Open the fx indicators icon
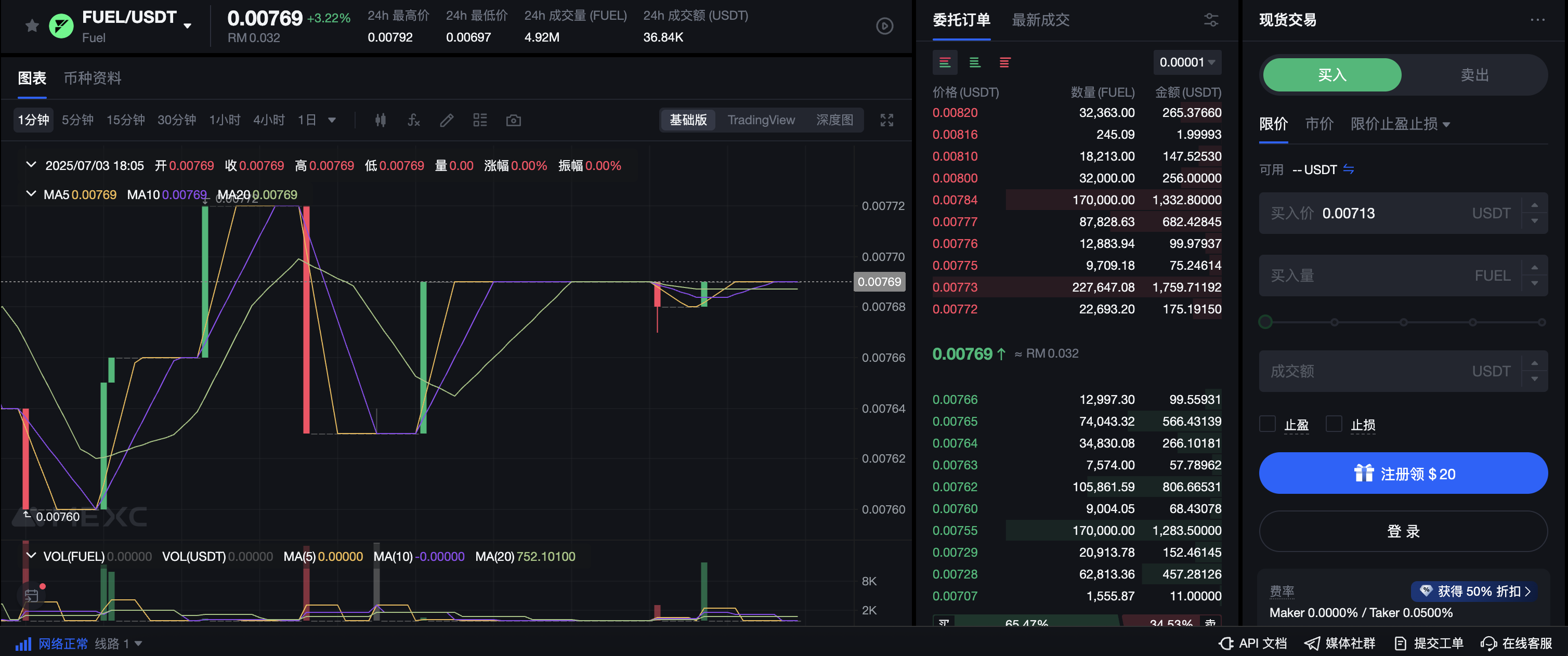Viewport: 1568px width, 656px height. [x=414, y=121]
